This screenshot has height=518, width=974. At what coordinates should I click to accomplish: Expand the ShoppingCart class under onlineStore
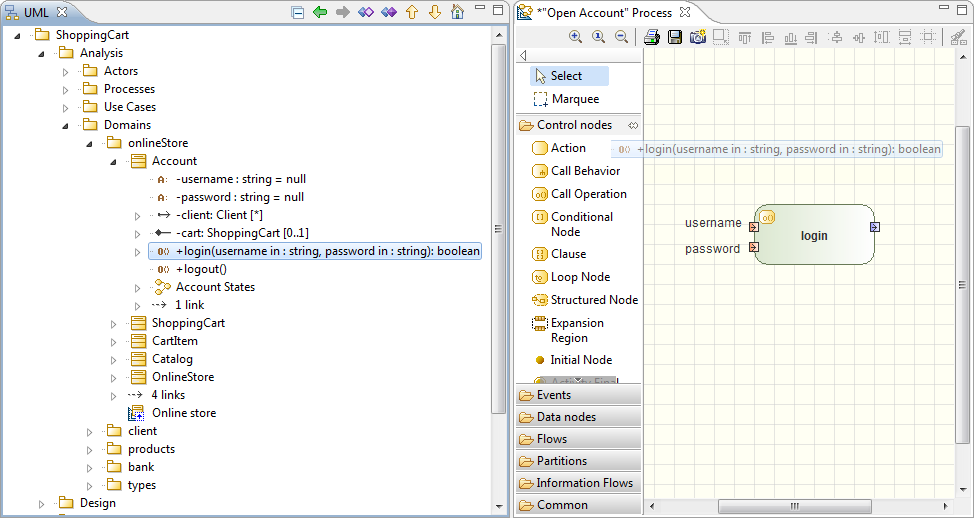point(113,324)
